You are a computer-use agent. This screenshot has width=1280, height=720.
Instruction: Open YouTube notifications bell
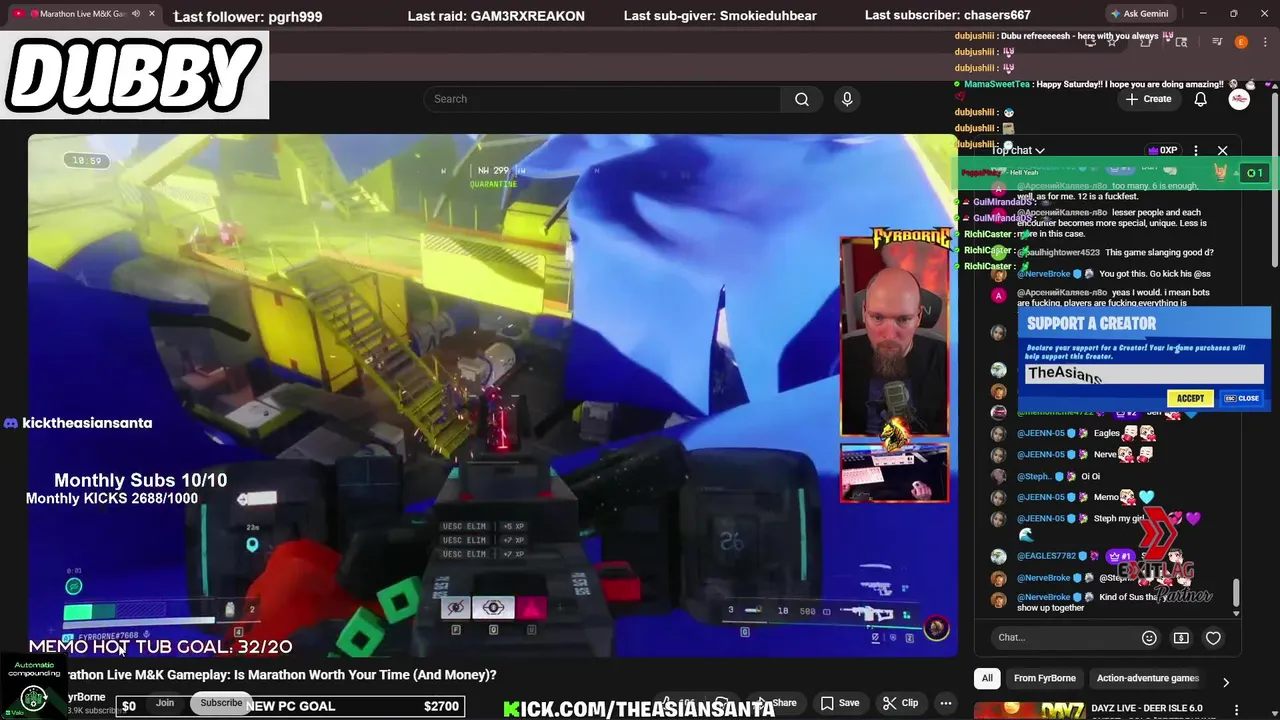(x=1201, y=99)
